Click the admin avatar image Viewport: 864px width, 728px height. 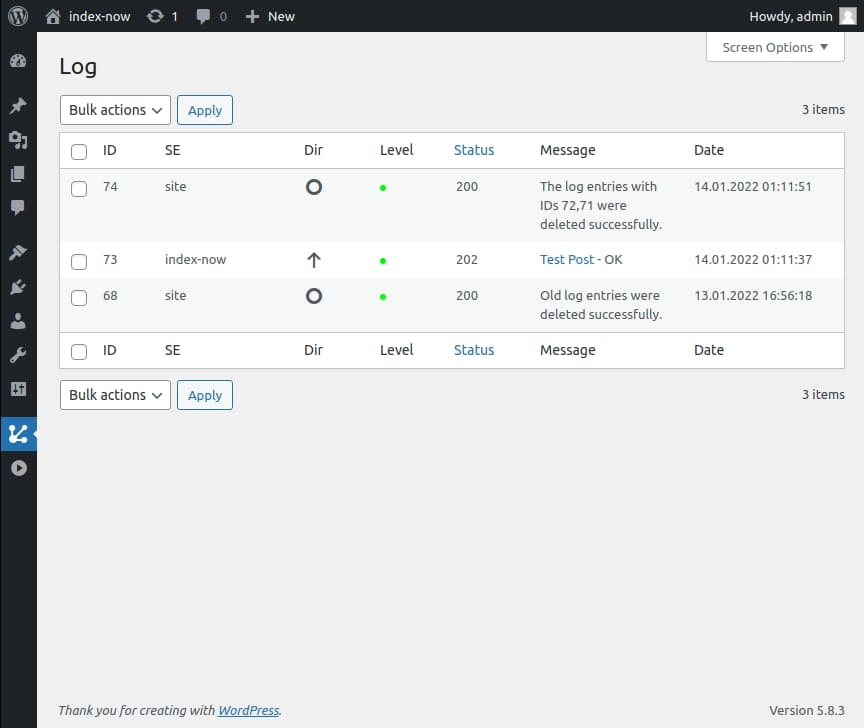847,16
